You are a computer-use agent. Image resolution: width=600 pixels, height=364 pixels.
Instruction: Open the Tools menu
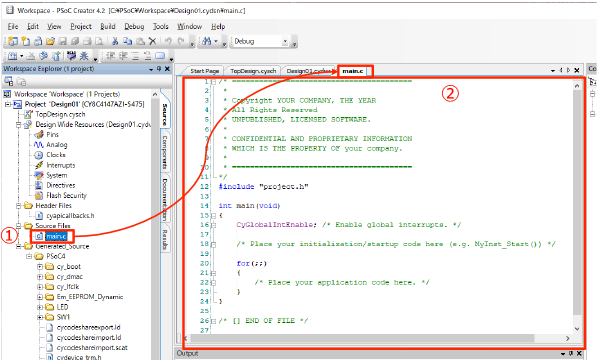click(x=161, y=26)
